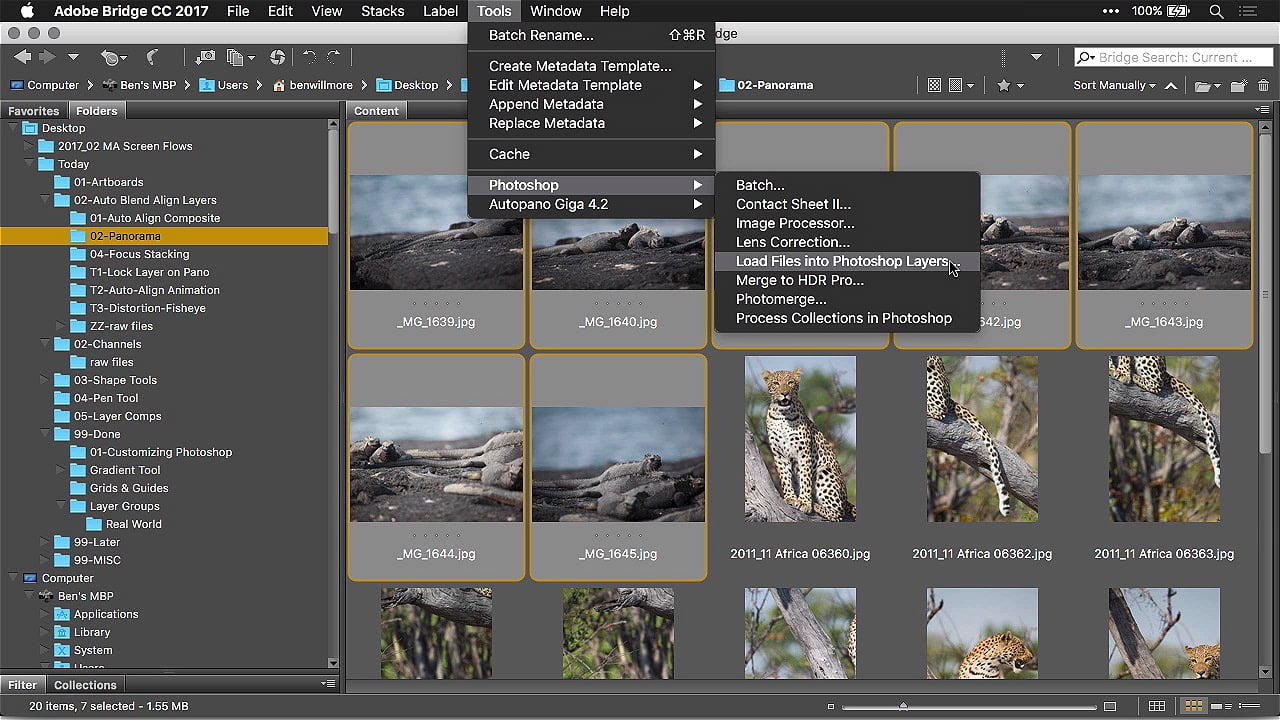Open the Tools menu
The width and height of the screenshot is (1280, 720).
point(494,11)
